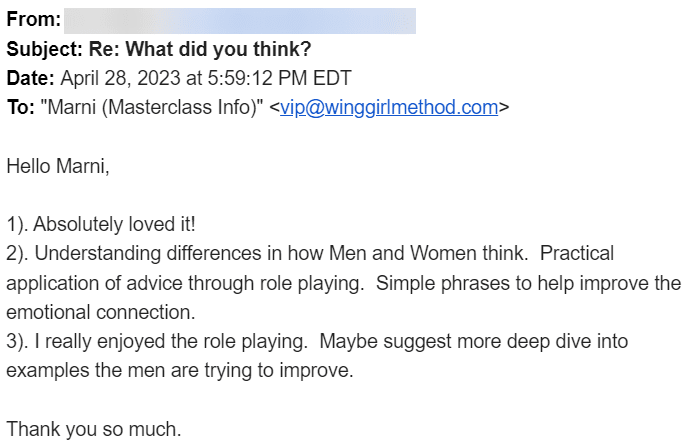Click the vip@winggirlmethod.com email link
The image size is (693, 442).
pyautogui.click(x=388, y=108)
